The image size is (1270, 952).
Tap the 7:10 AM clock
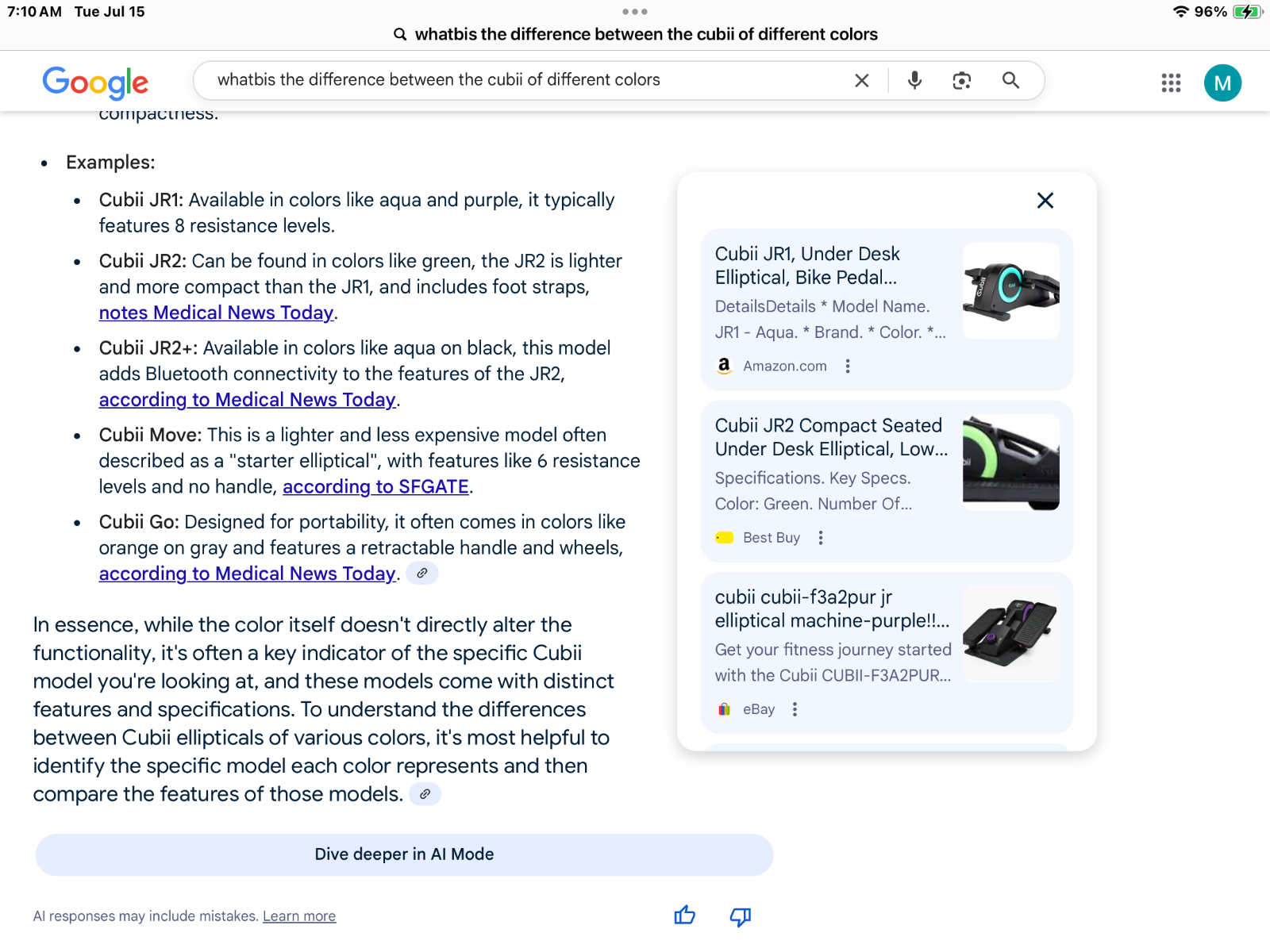(x=34, y=12)
